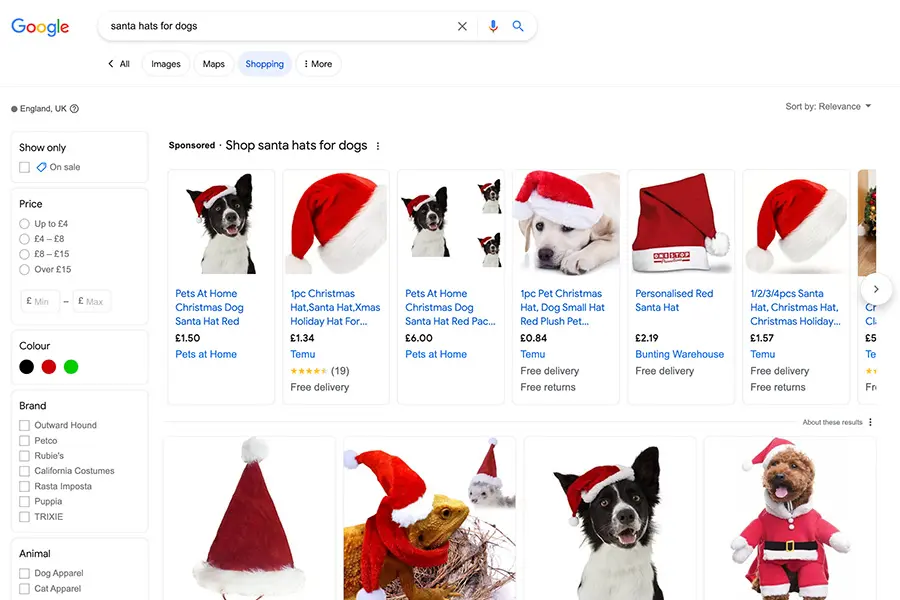Select the red colour filter swatch
Viewport: 900px width, 600px height.
pos(47,367)
